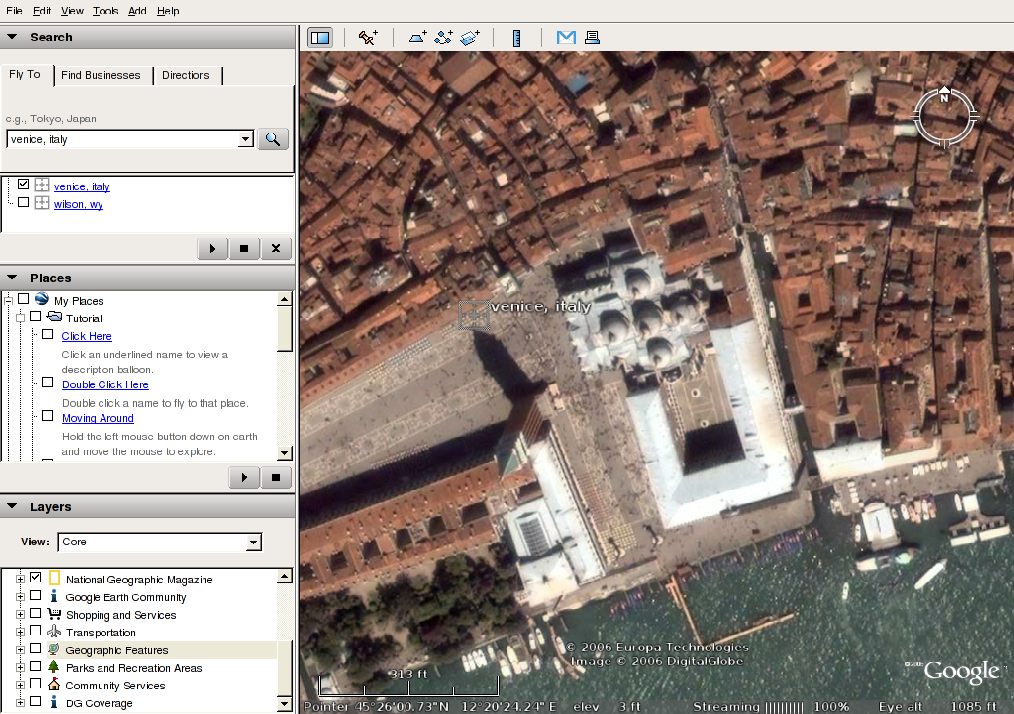Expand the DG Coverage node

coord(20,702)
